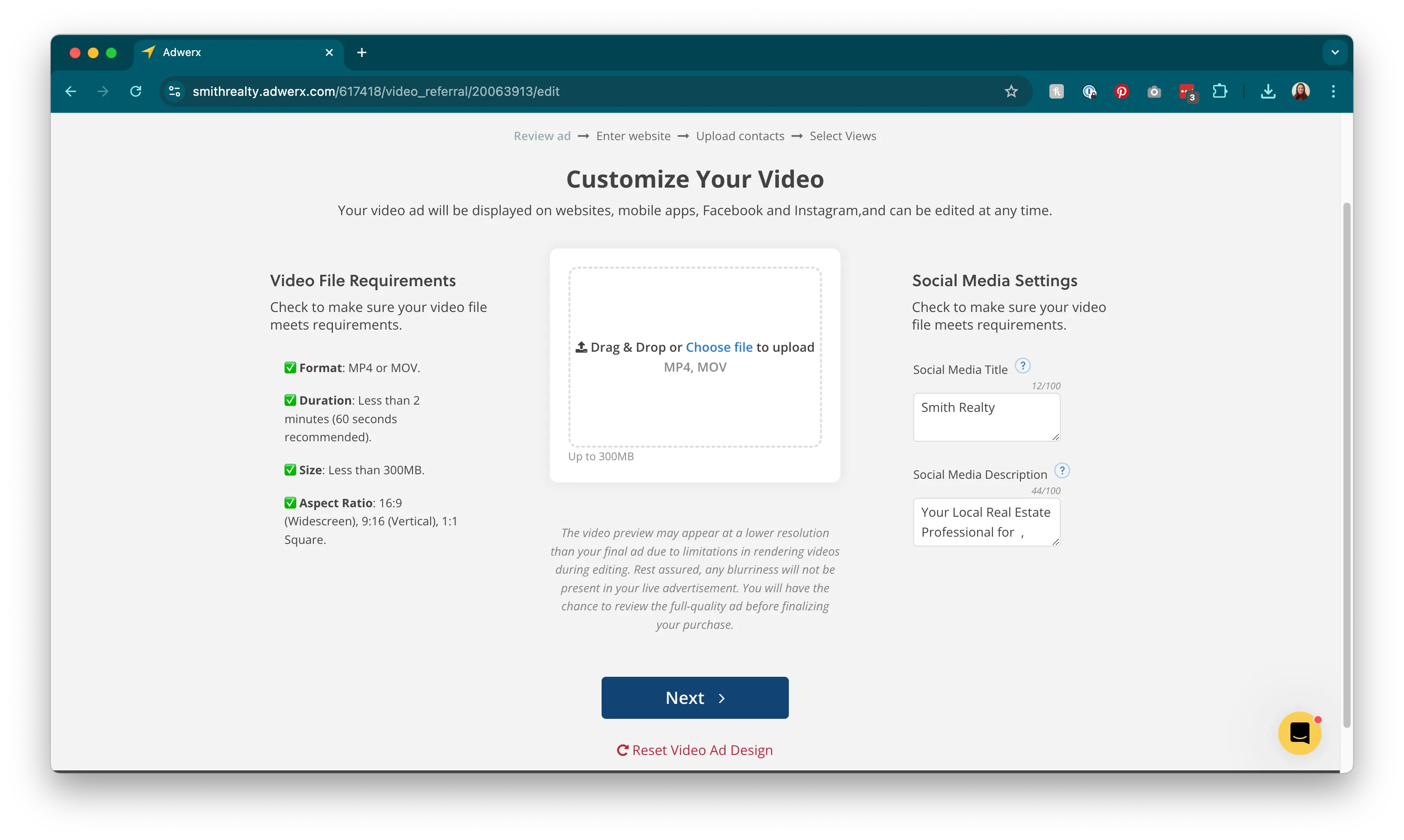Click the blue circular extension icon
The width and height of the screenshot is (1404, 840).
(1089, 91)
